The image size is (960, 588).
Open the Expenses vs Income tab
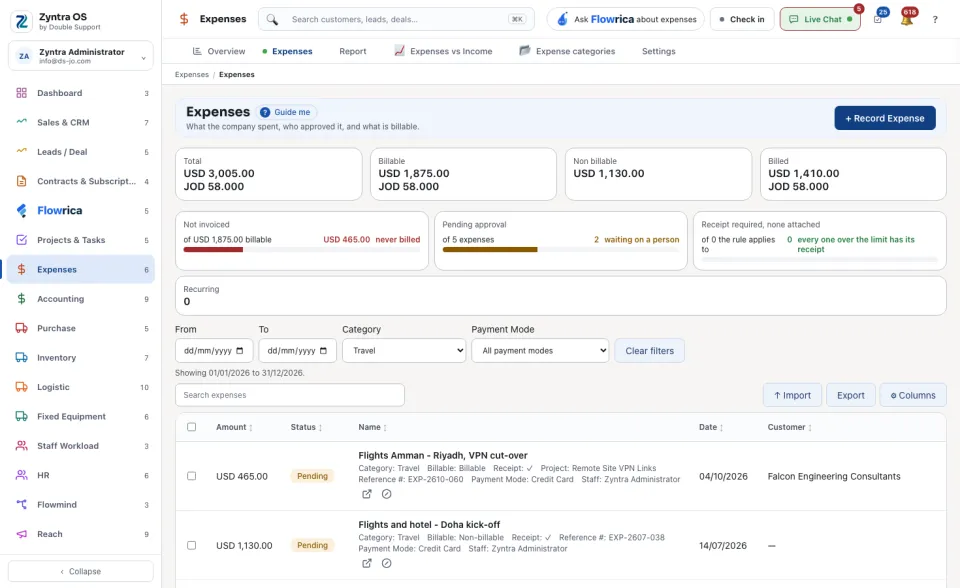pyautogui.click(x=443, y=51)
